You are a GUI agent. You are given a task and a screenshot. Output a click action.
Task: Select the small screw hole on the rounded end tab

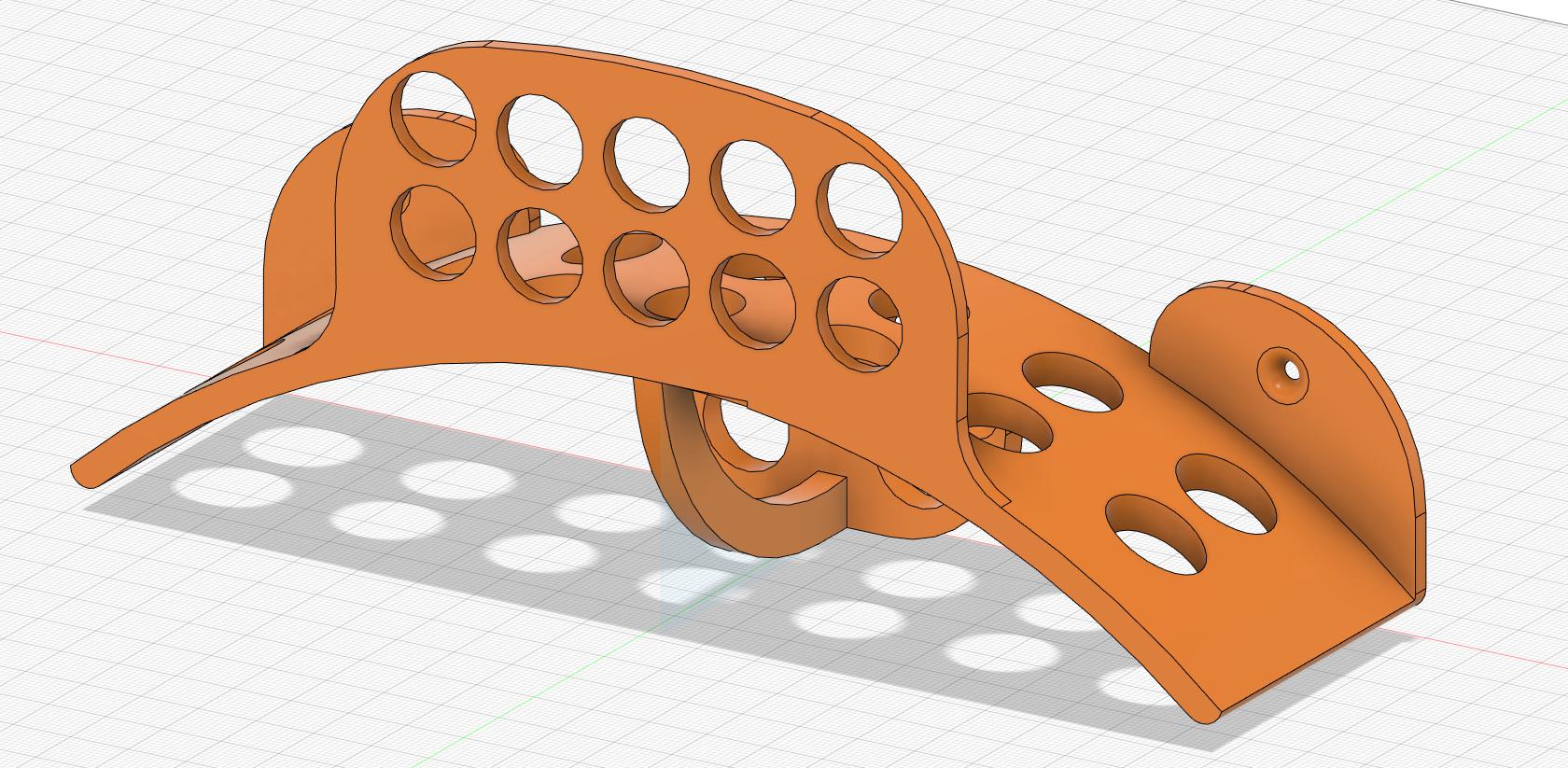click(x=1285, y=374)
